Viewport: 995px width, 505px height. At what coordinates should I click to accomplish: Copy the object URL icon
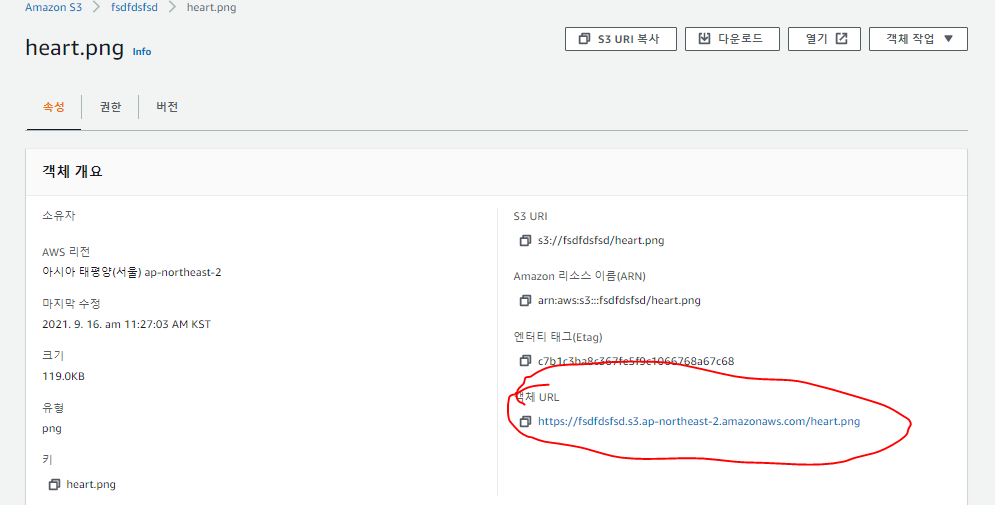pyautogui.click(x=525, y=421)
